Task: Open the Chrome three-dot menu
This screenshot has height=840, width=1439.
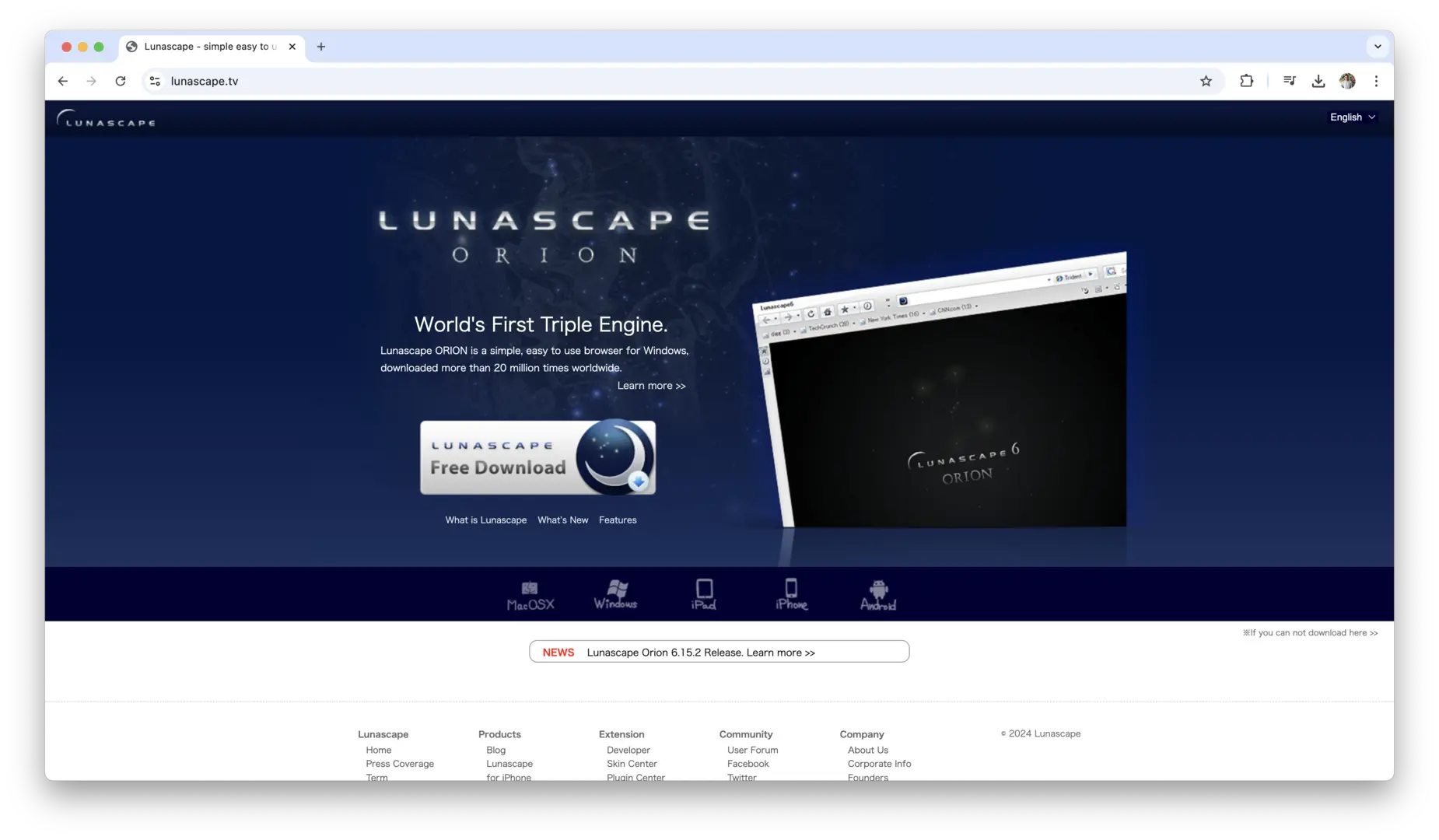Action: click(1376, 81)
